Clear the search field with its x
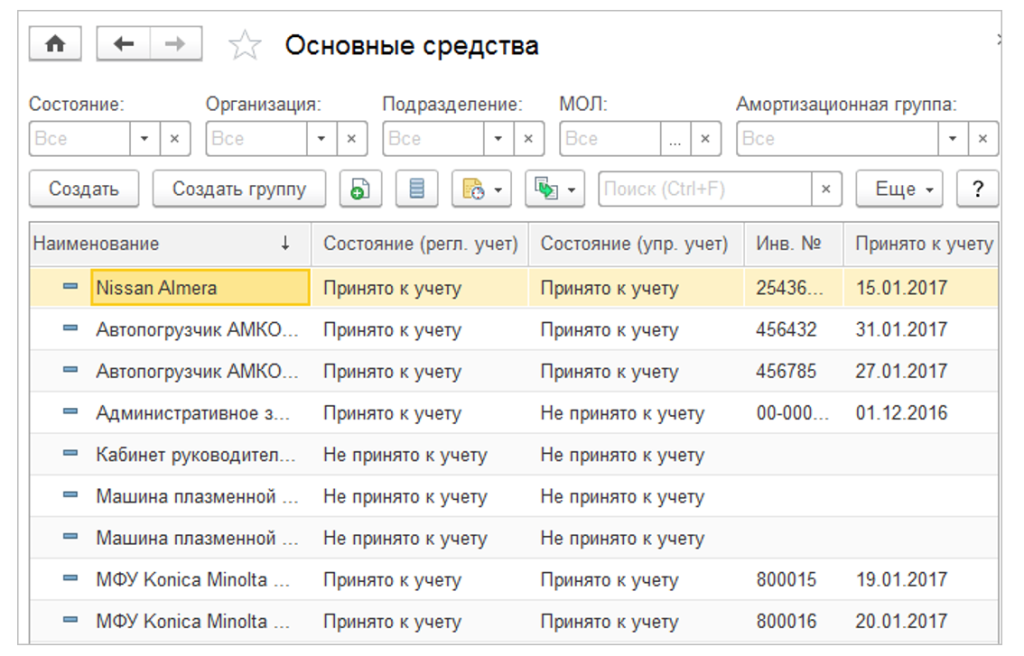 [826, 189]
